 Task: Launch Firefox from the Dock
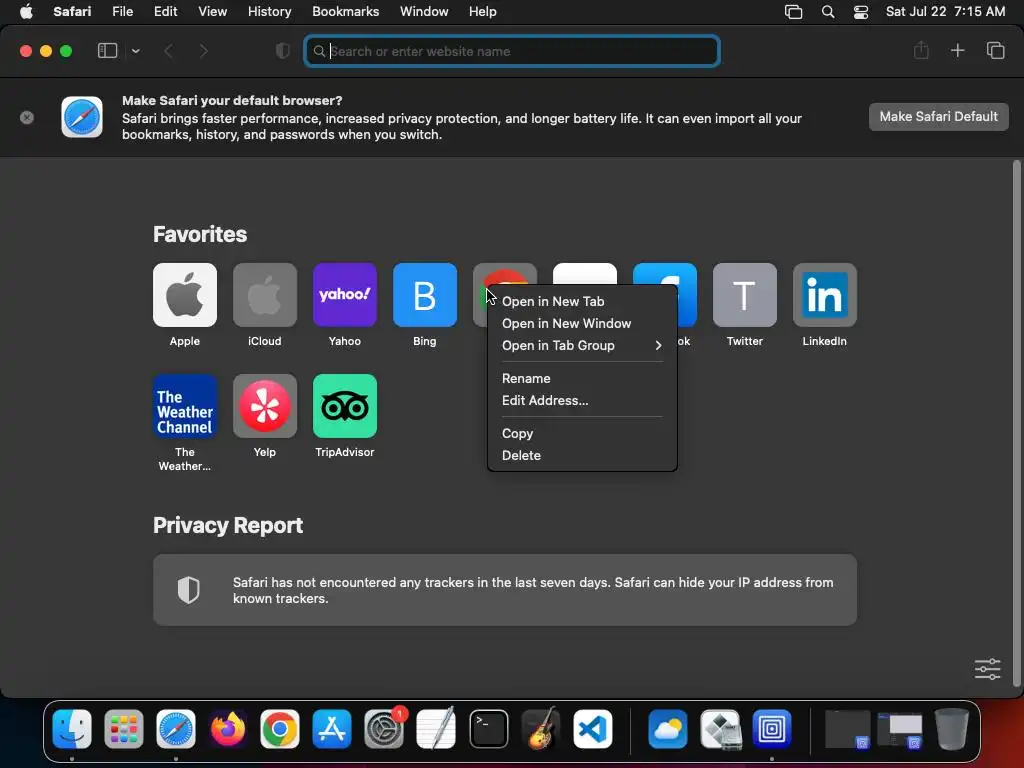[x=227, y=729]
